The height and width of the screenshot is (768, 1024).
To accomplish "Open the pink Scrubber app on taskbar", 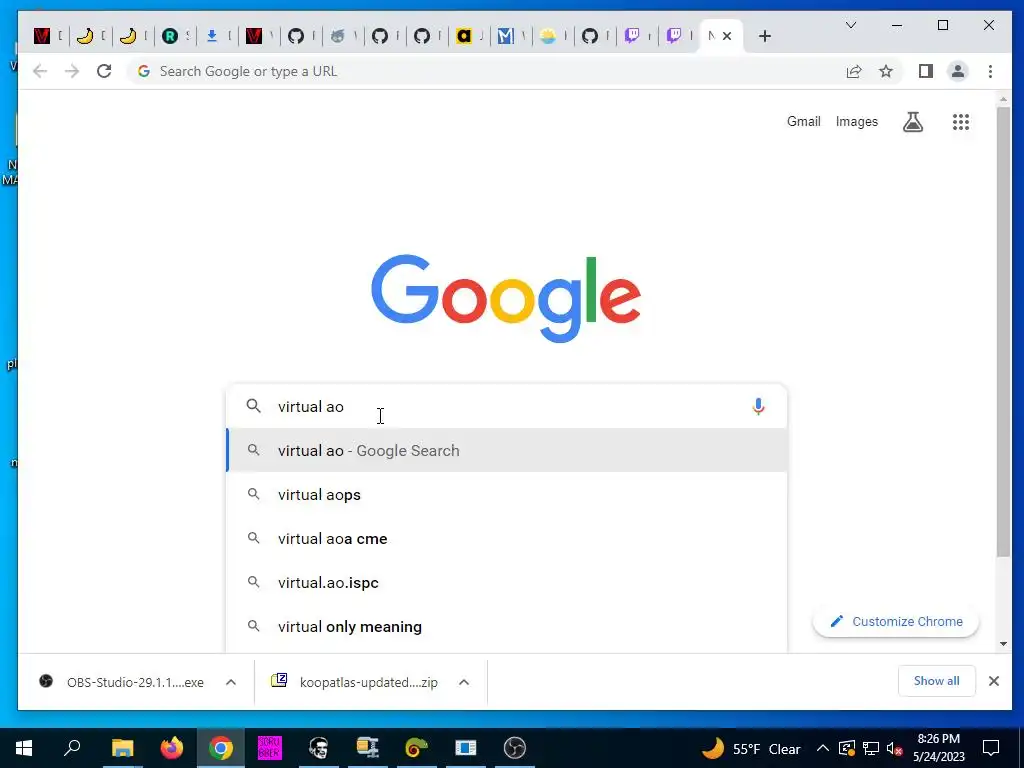I will [269, 748].
